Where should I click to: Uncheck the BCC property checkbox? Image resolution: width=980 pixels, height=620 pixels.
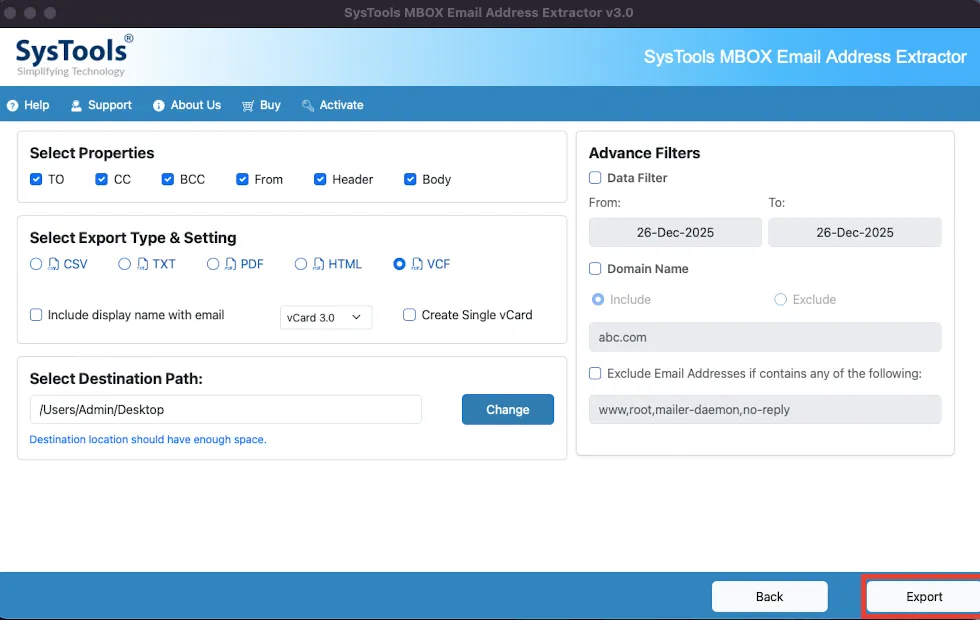tap(168, 179)
